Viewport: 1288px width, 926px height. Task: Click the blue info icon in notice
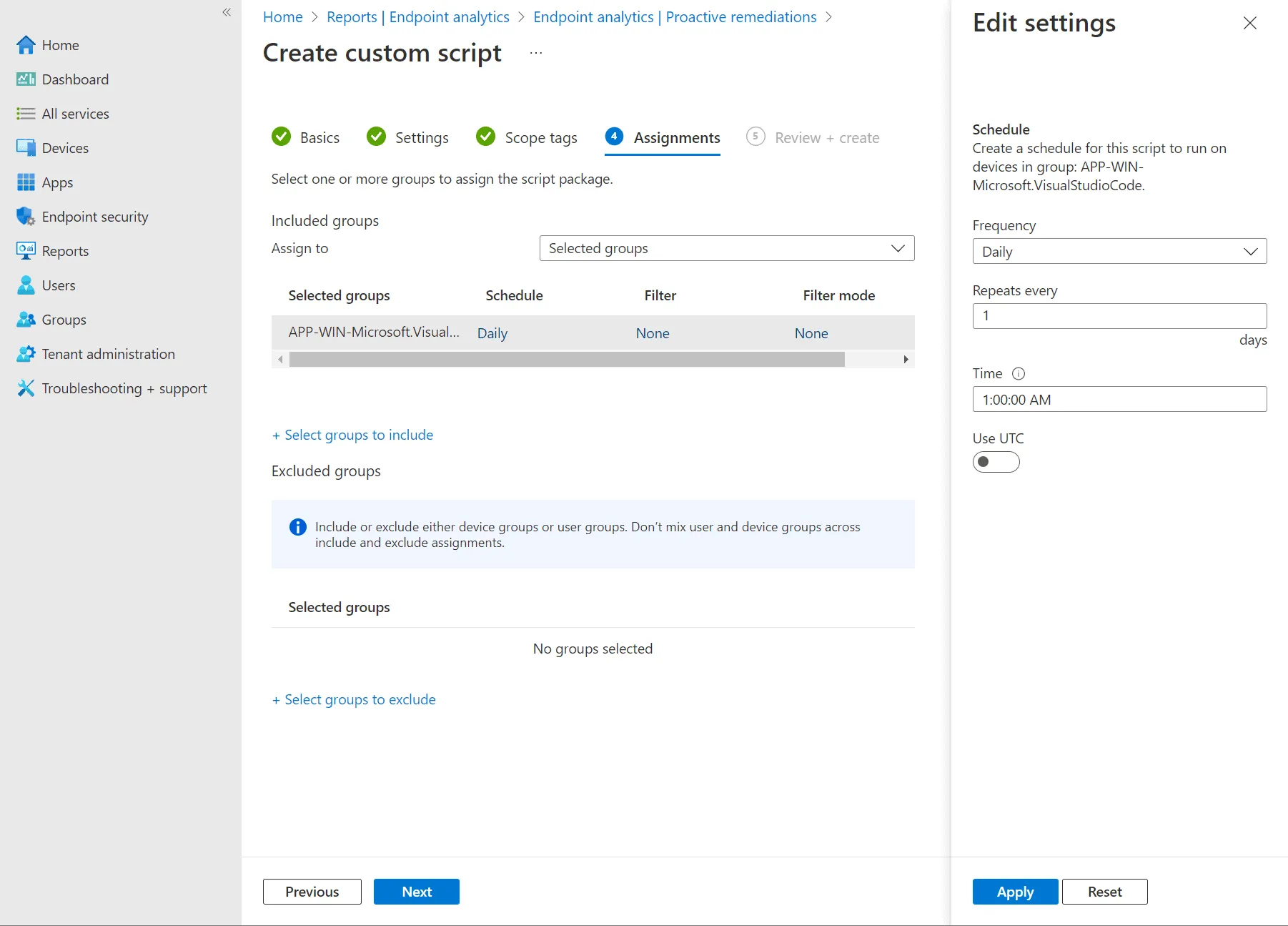tap(297, 527)
